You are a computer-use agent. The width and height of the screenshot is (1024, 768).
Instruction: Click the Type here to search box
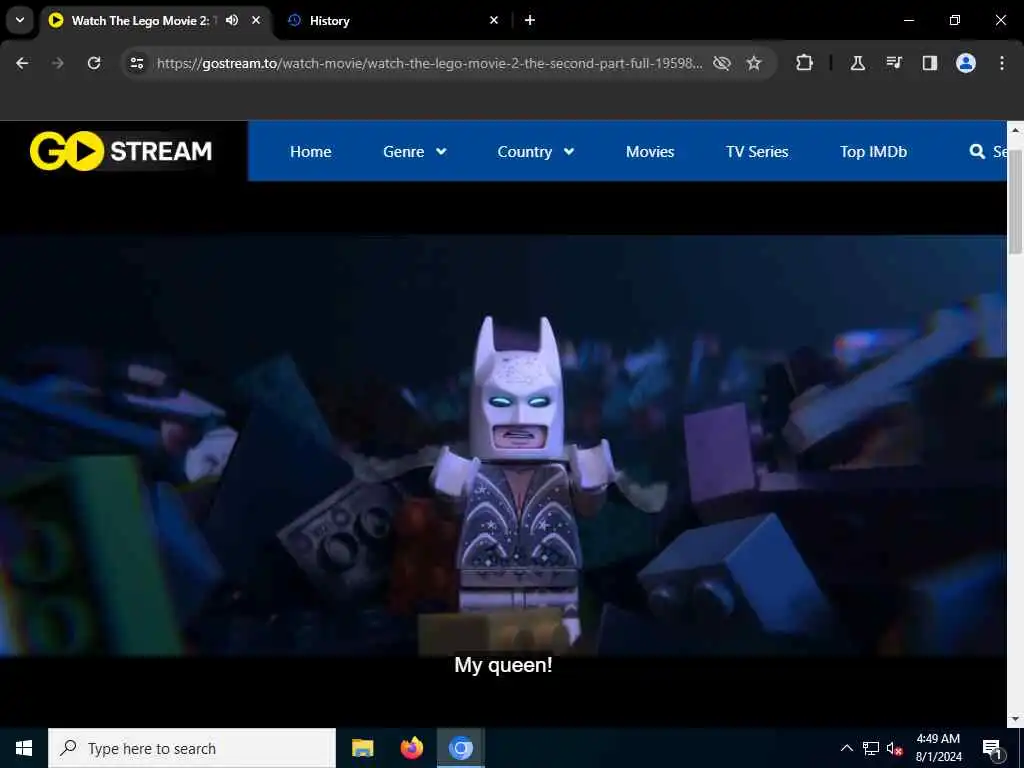point(192,748)
